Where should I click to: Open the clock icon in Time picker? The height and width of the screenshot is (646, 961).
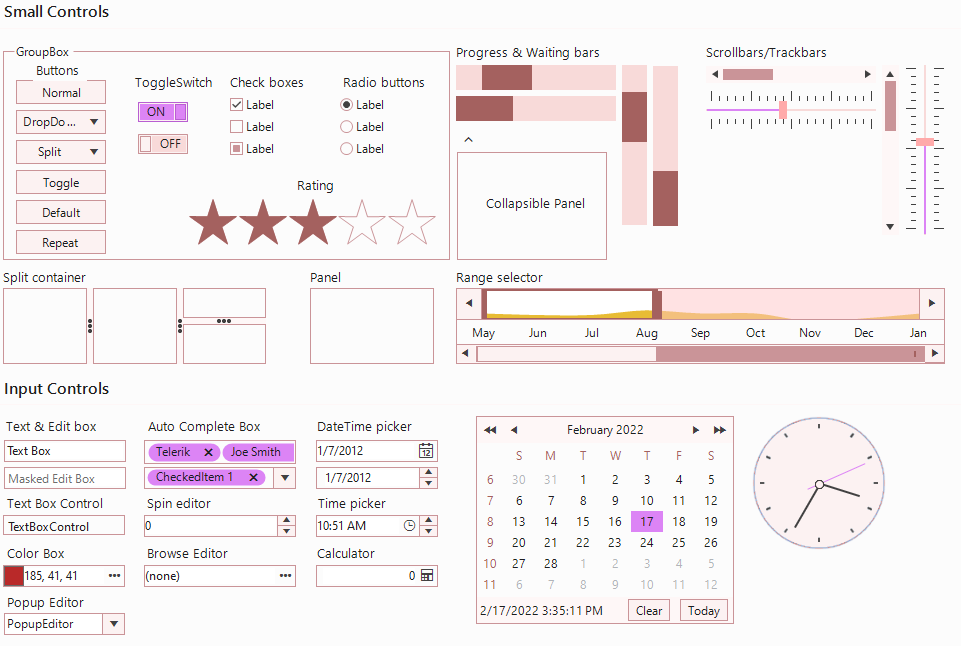pos(407,526)
